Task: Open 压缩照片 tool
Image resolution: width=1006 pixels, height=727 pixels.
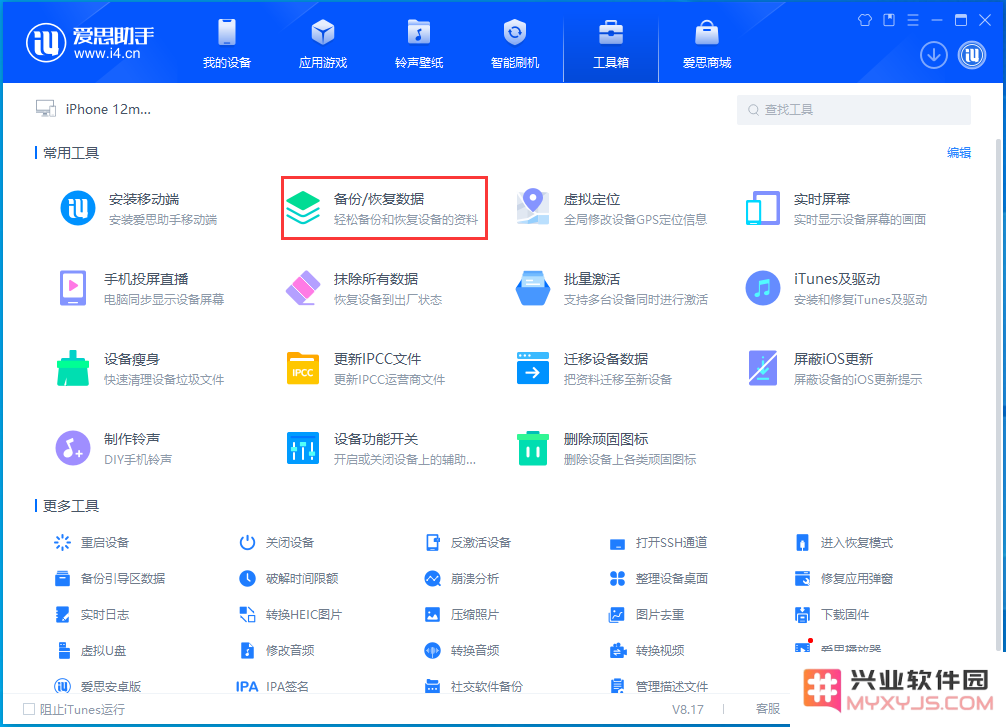Action: pos(462,615)
